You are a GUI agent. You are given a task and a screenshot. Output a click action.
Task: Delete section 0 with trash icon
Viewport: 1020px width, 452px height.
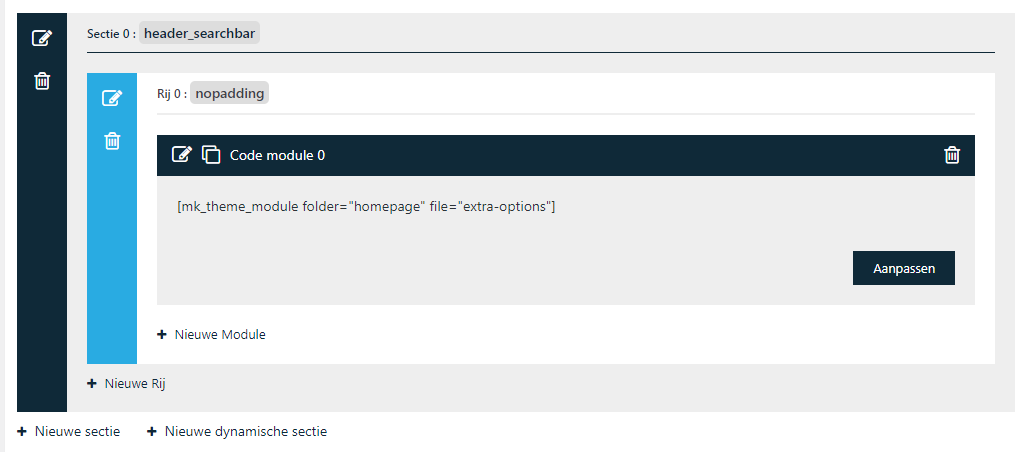click(42, 81)
